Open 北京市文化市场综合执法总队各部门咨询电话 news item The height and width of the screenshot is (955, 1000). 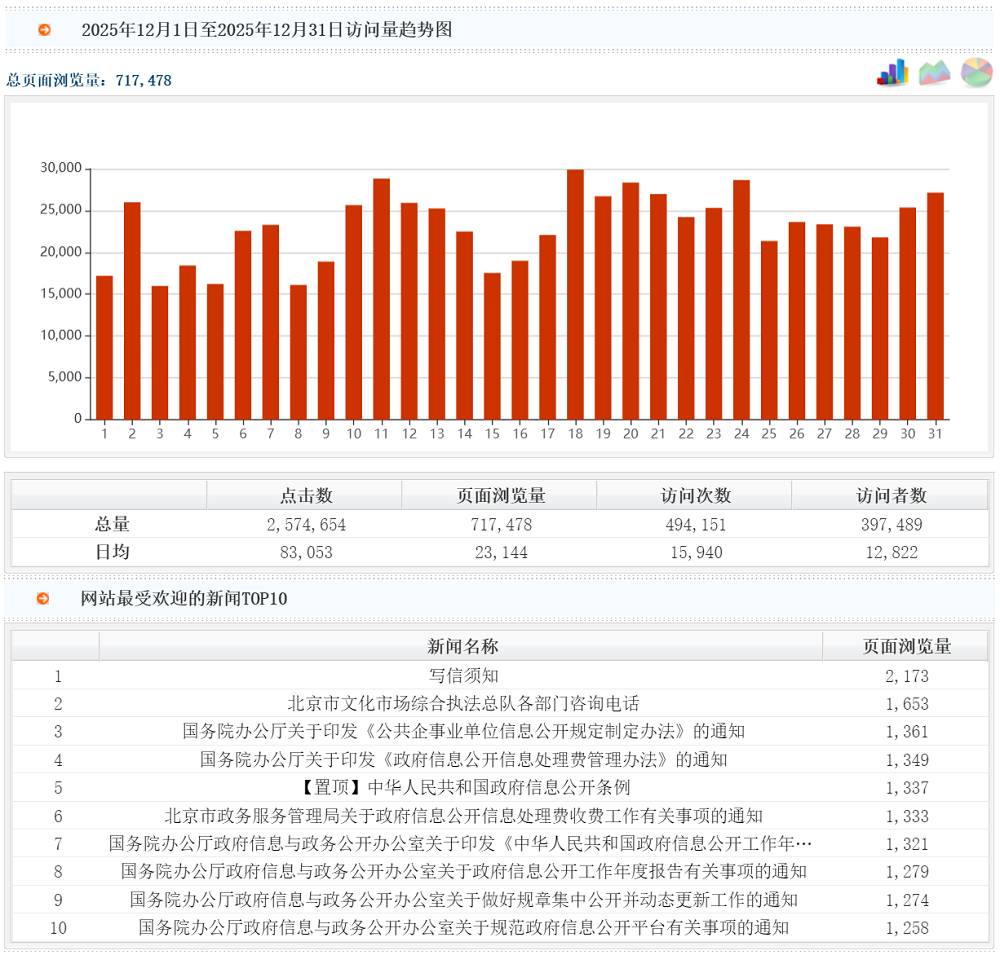(x=463, y=704)
